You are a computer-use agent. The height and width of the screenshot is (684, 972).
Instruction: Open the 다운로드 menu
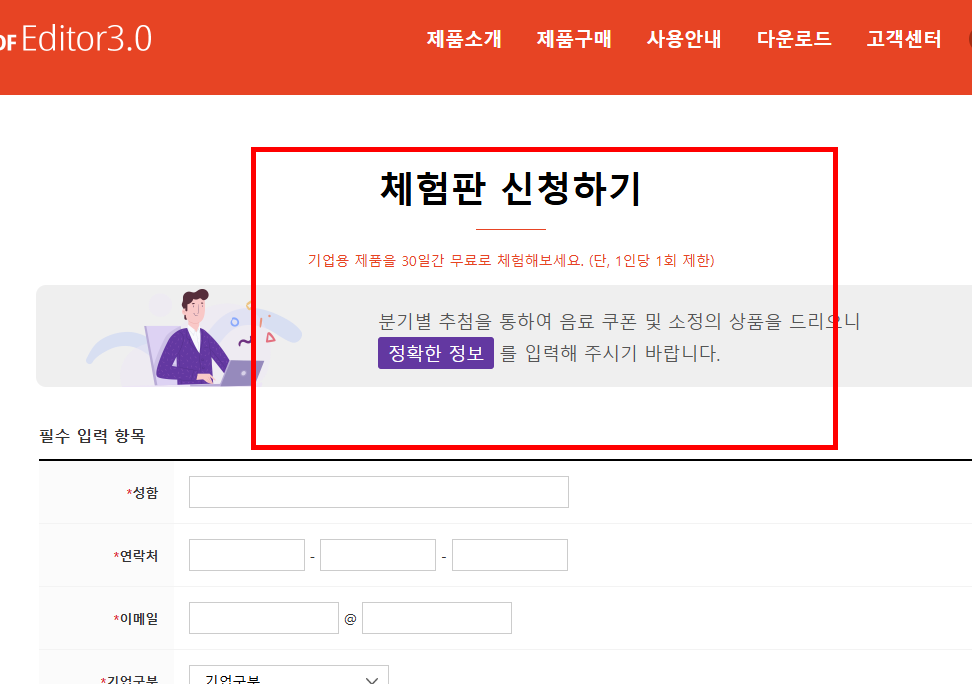point(795,40)
